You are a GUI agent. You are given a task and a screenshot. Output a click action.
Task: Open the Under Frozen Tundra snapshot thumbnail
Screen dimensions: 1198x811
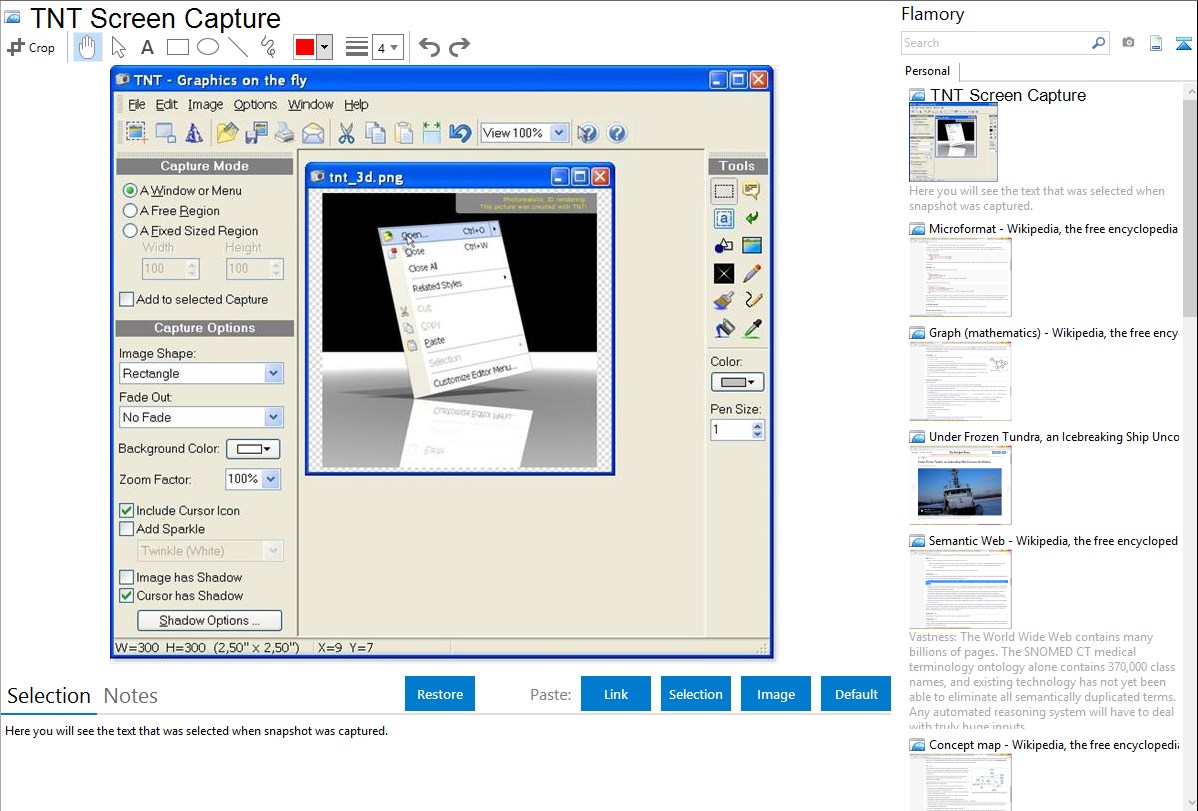[960, 485]
